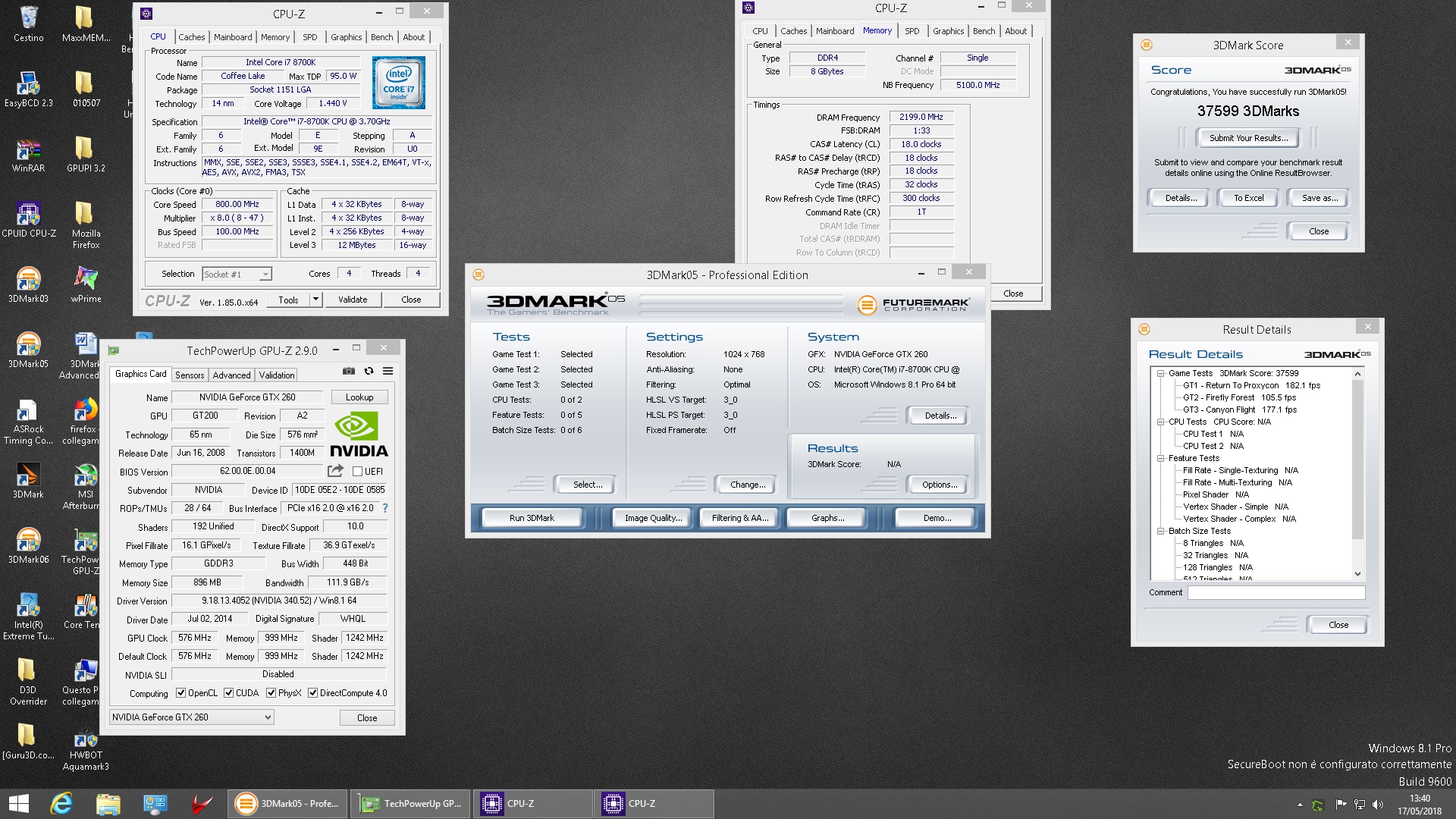Viewport: 1456px width, 819px height.
Task: Click the Filtering & AA button
Action: pos(740,518)
